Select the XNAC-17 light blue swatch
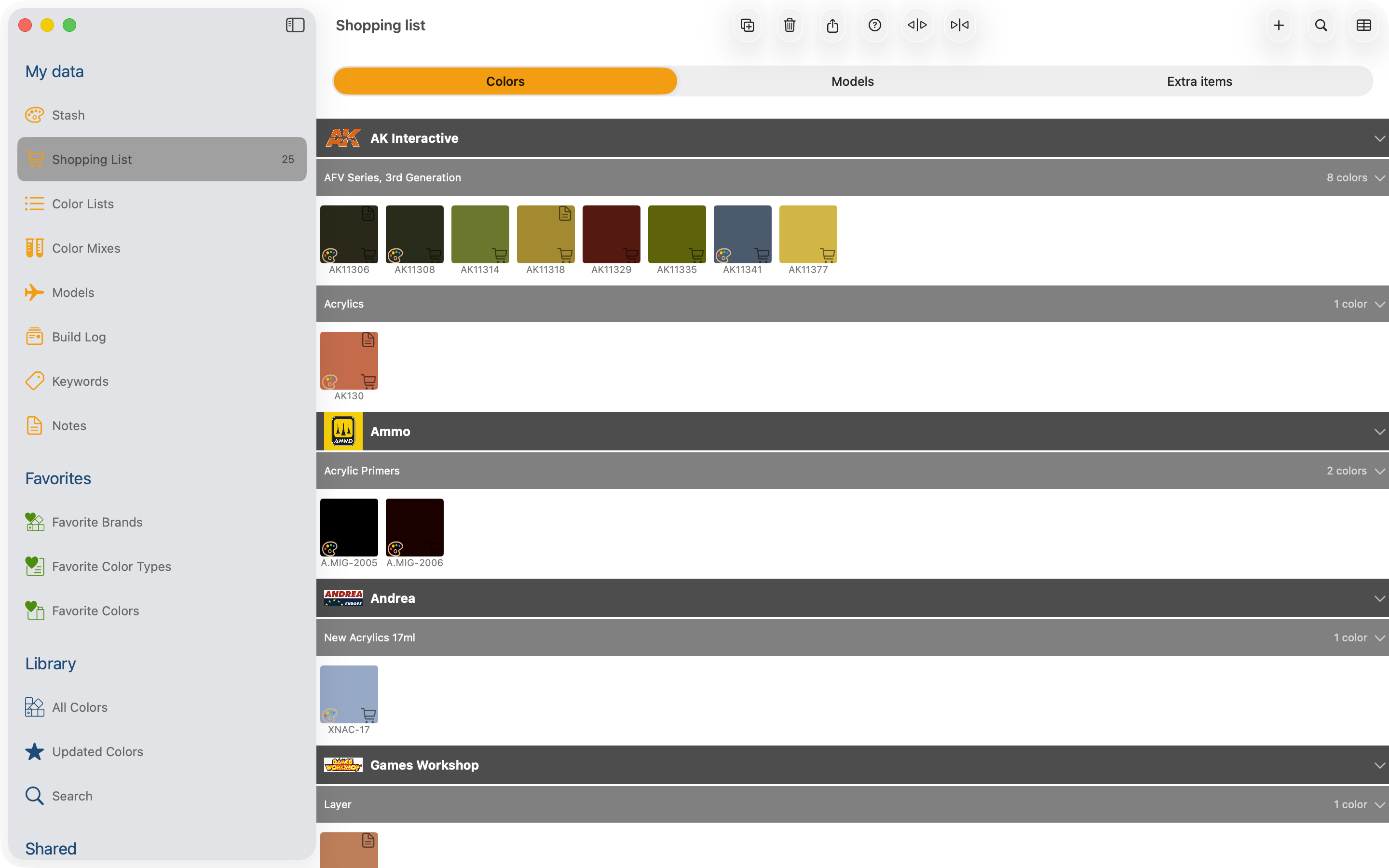This screenshot has width=1389, height=868. 349,694
